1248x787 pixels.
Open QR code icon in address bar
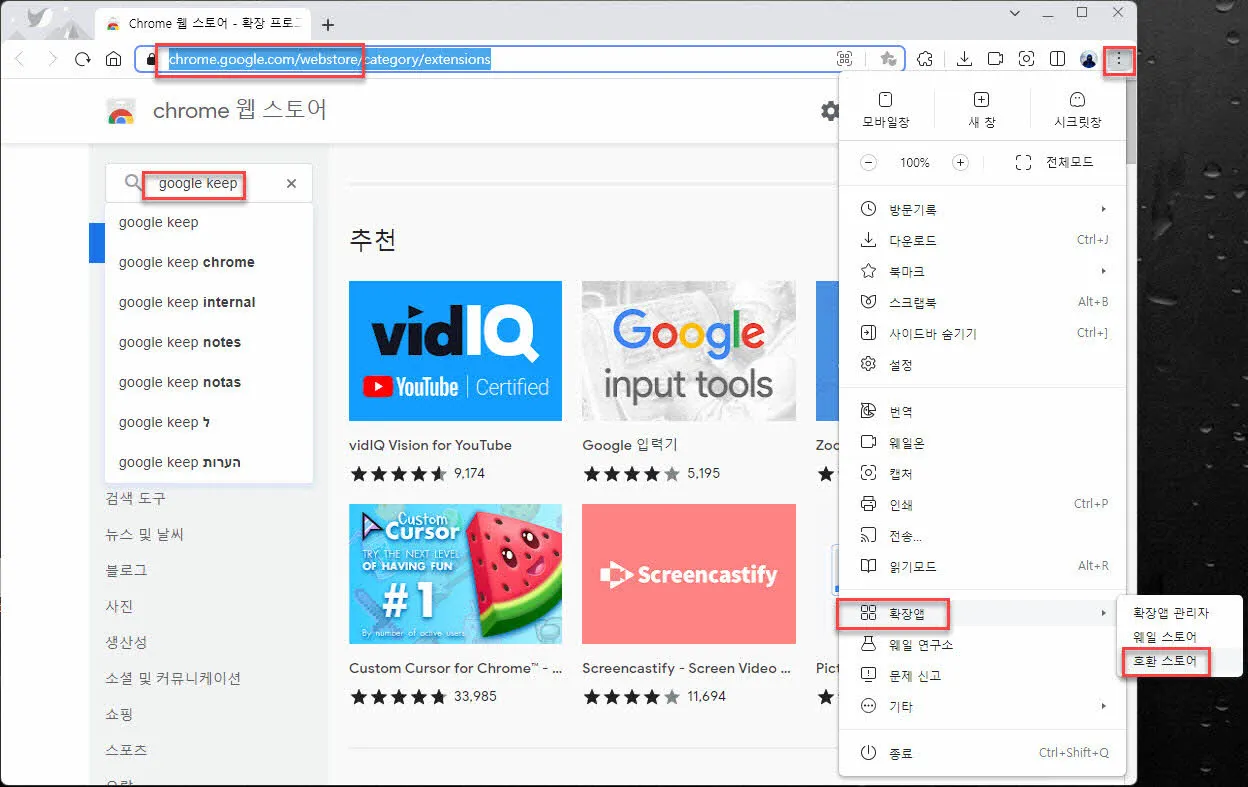(x=844, y=59)
